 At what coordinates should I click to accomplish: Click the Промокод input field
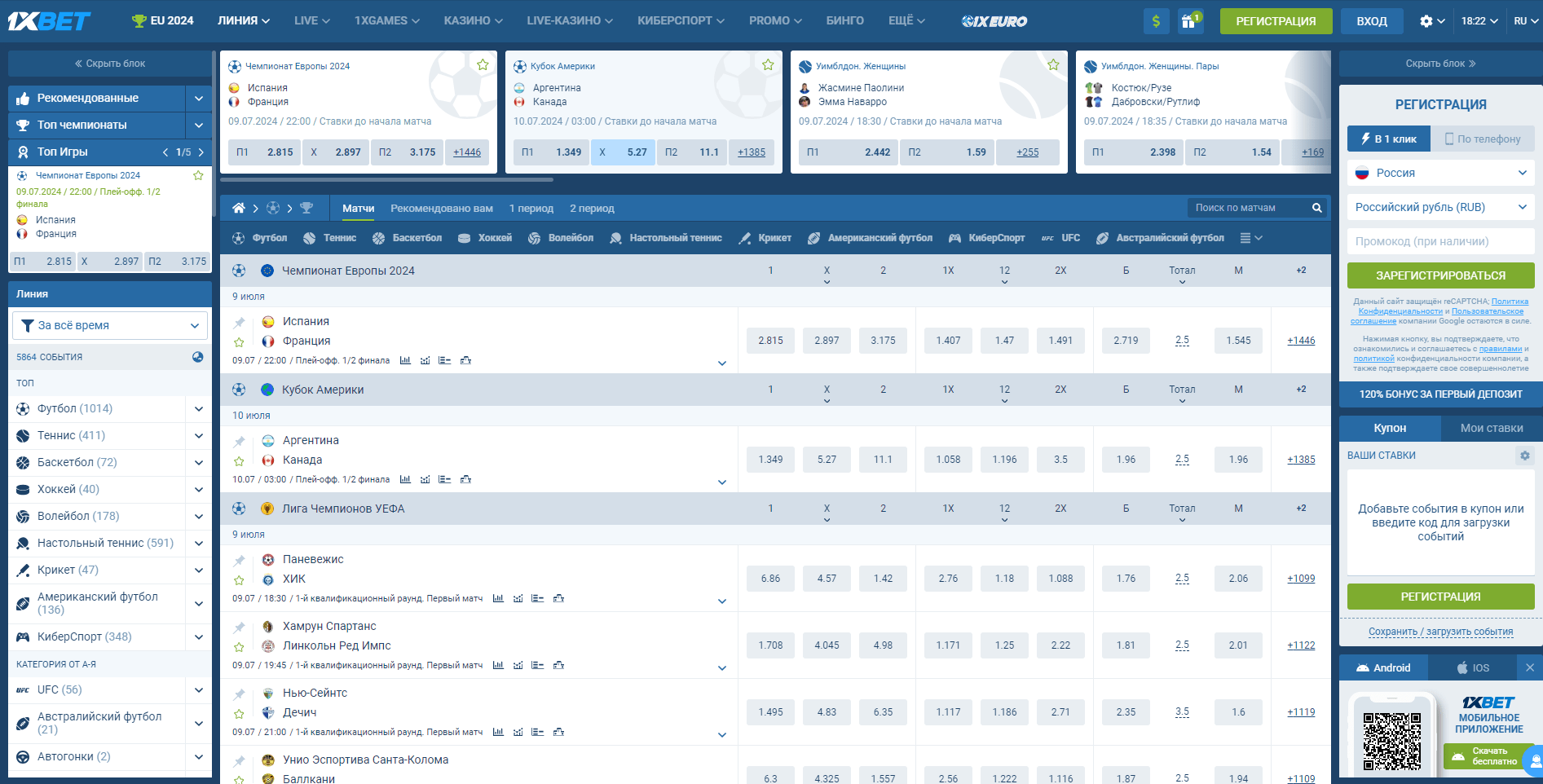(x=1440, y=241)
